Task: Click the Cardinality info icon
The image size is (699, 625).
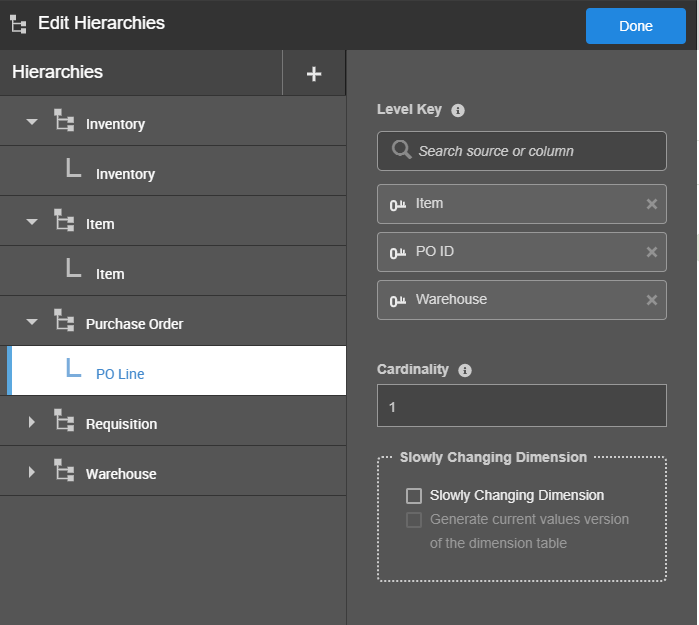Action: point(464,370)
